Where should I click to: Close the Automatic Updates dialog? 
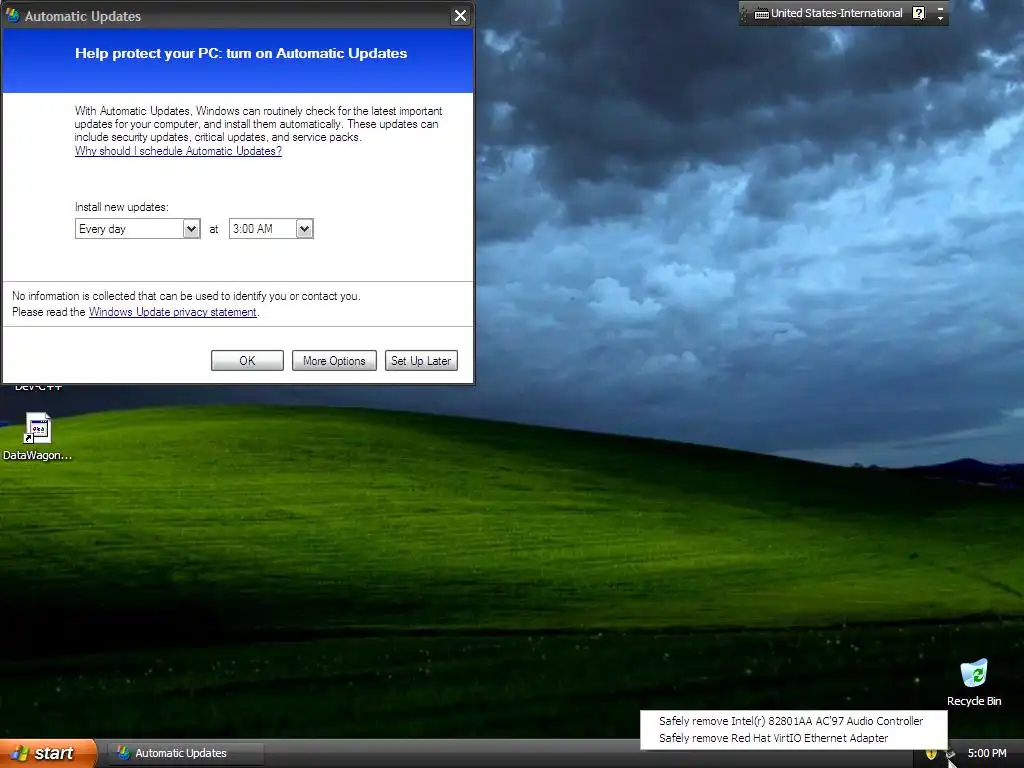tap(460, 16)
